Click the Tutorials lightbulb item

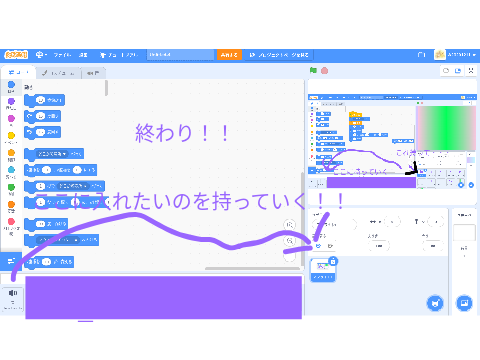tap(119, 55)
